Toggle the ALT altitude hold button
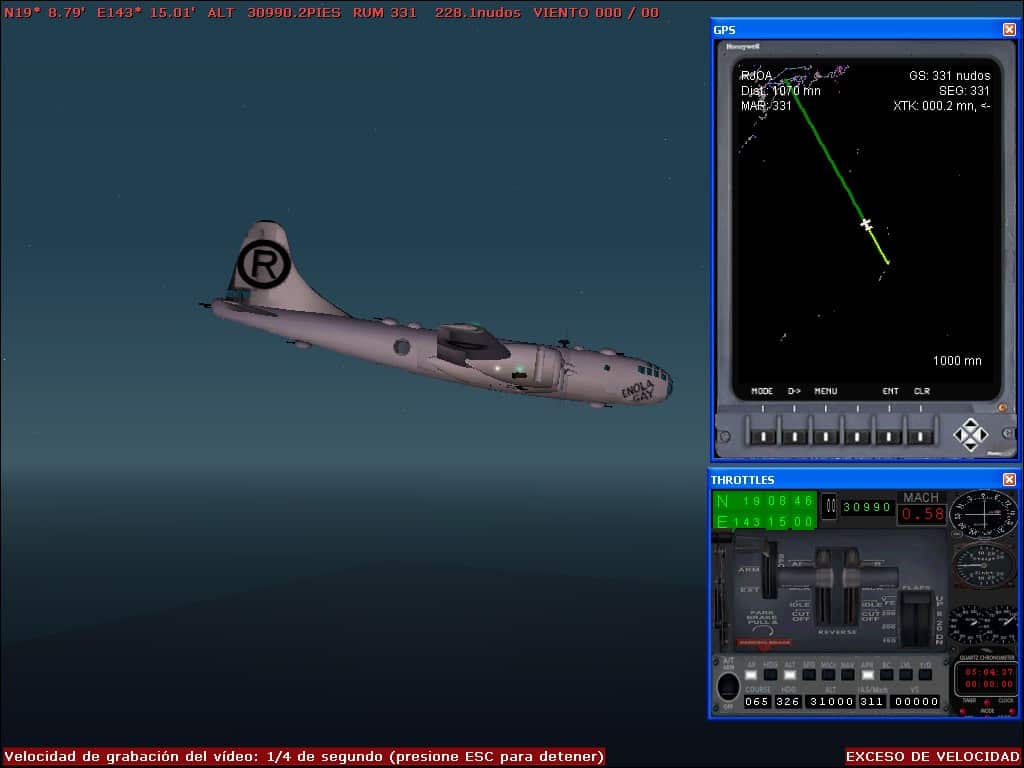The width and height of the screenshot is (1024, 768). [789, 675]
